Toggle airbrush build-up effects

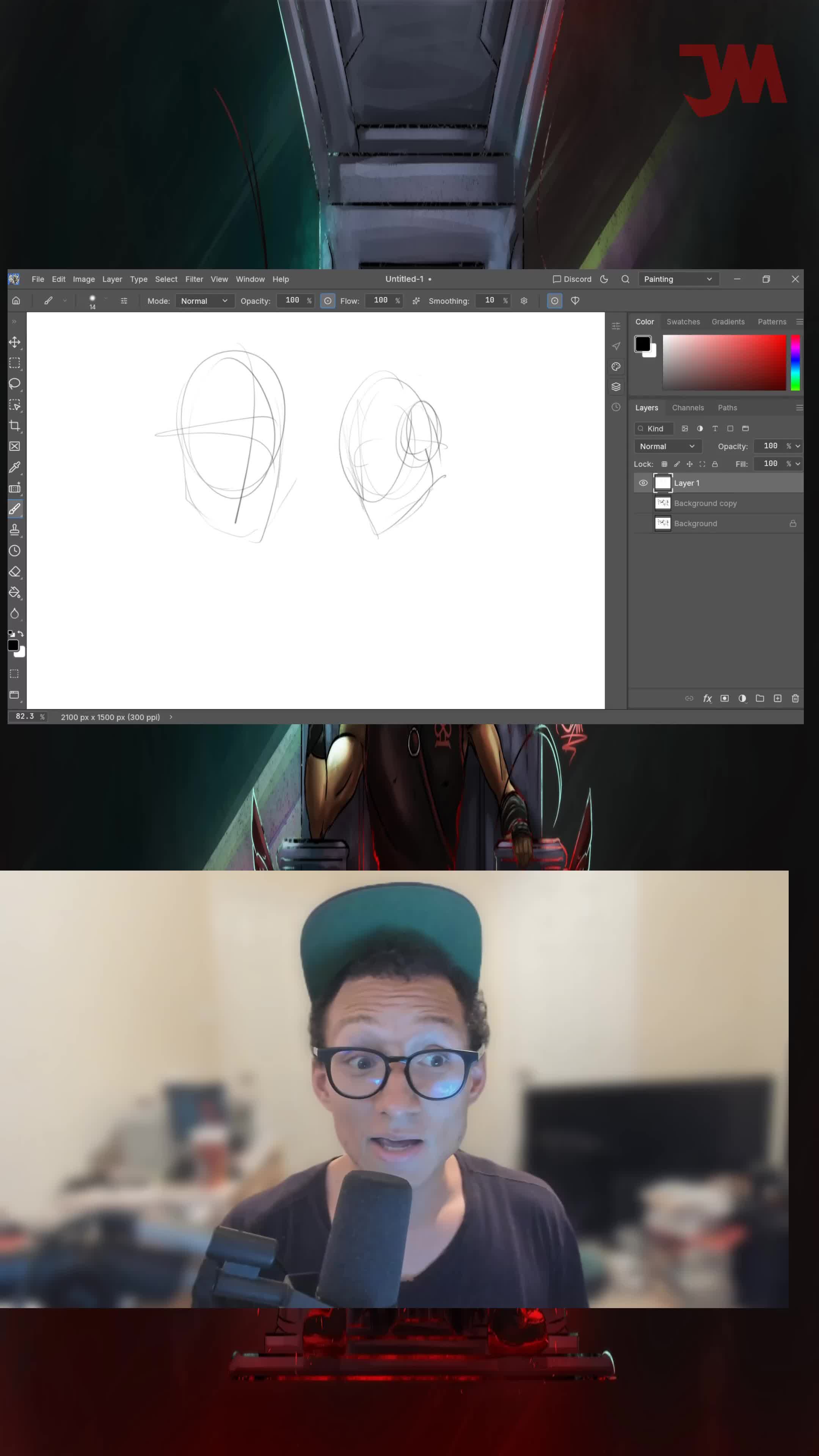416,301
